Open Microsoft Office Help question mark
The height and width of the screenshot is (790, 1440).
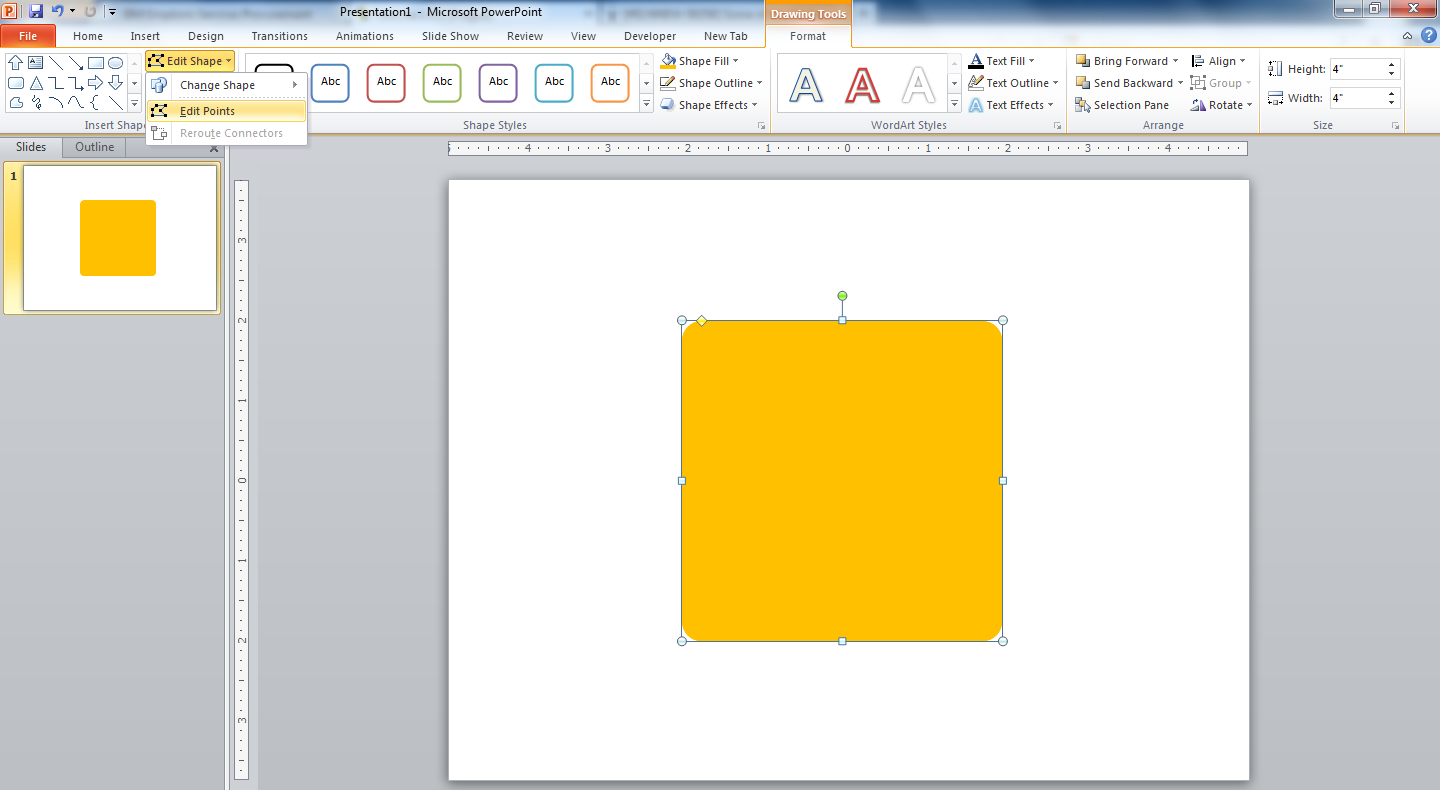click(1428, 36)
